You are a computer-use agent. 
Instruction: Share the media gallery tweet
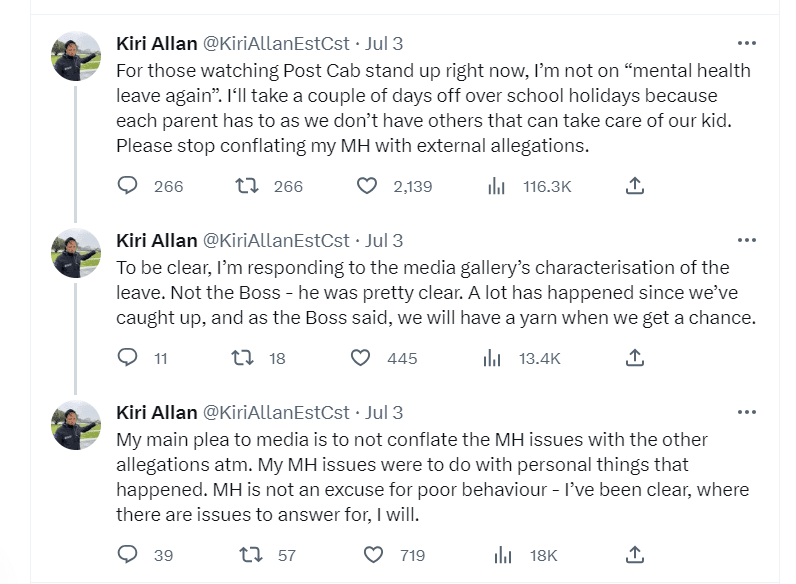tap(634, 357)
